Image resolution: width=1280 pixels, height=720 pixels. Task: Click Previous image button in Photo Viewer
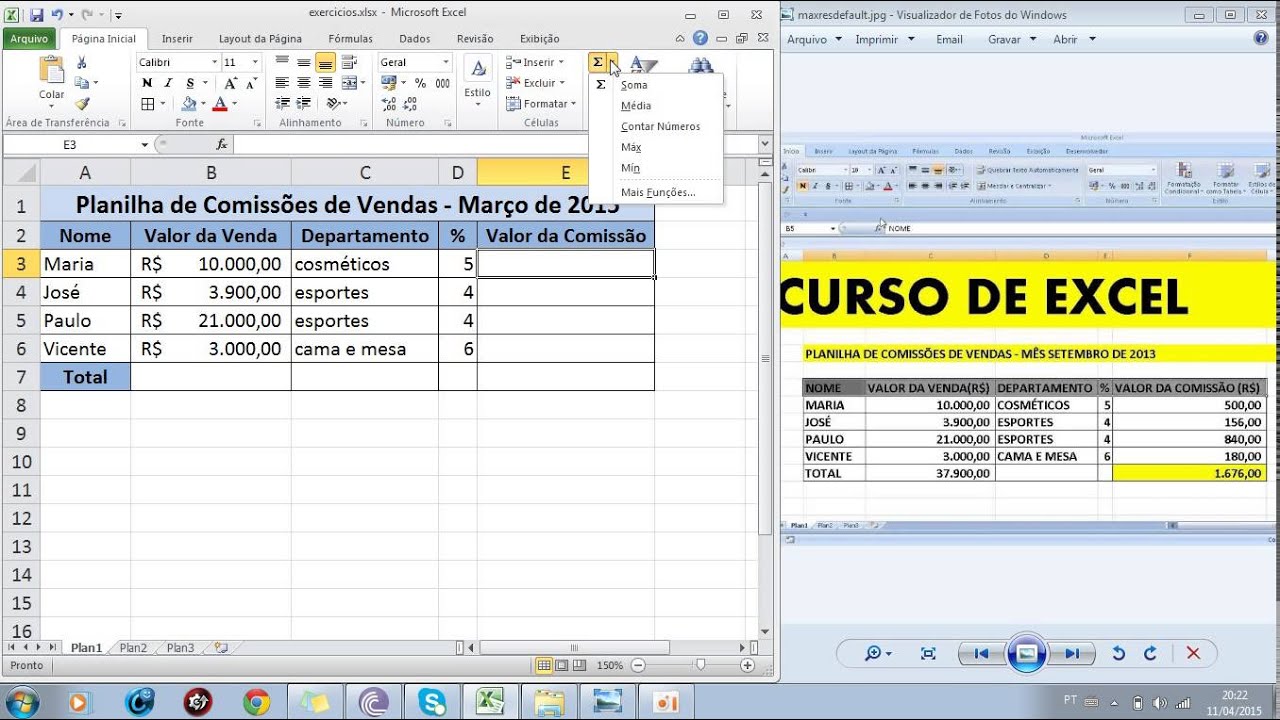[982, 653]
